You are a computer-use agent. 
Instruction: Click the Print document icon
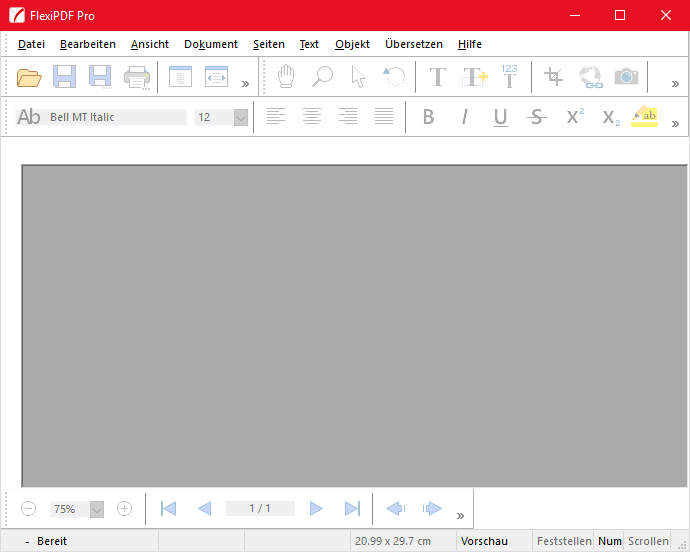click(136, 77)
